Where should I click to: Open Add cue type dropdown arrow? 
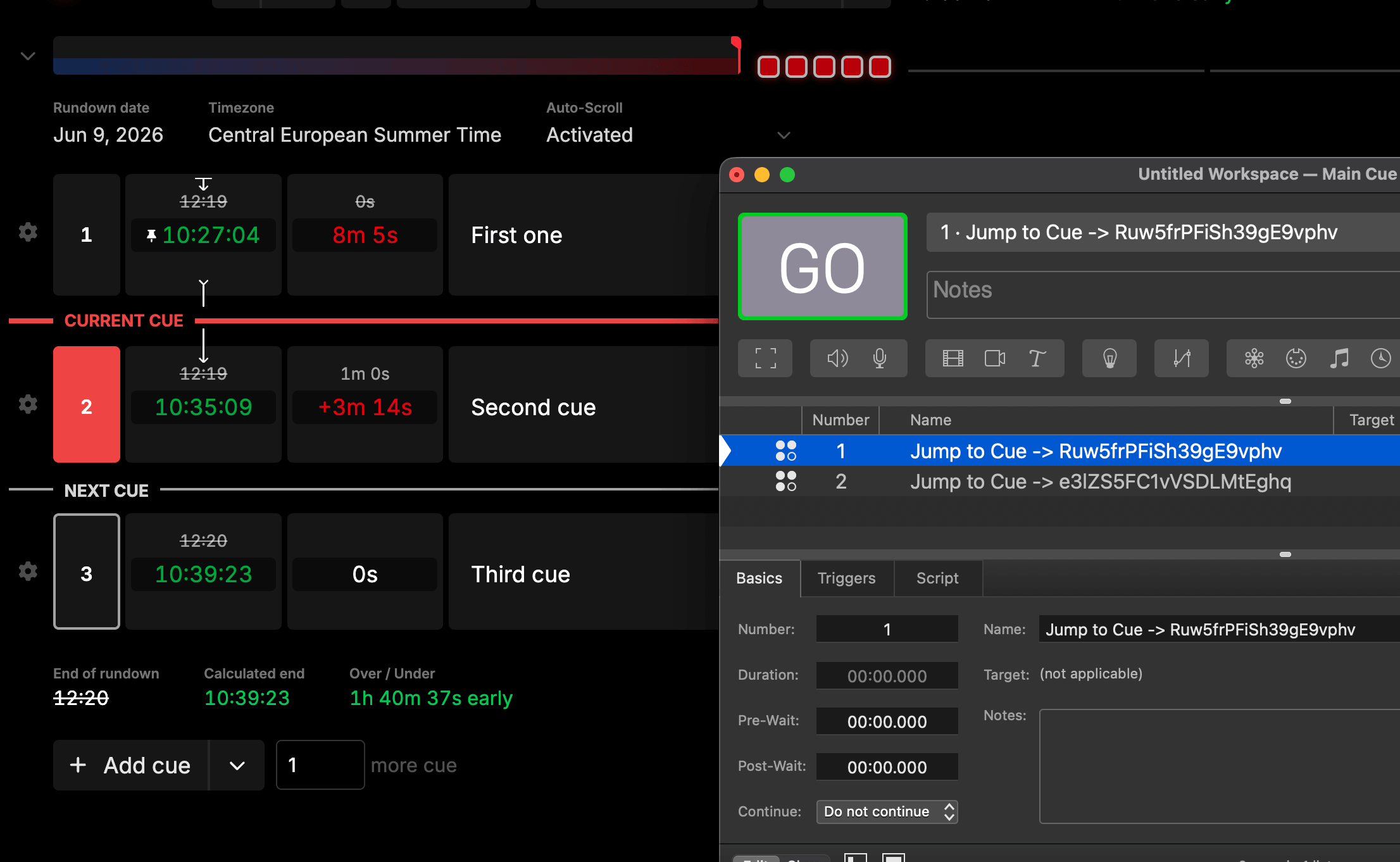pyautogui.click(x=237, y=765)
